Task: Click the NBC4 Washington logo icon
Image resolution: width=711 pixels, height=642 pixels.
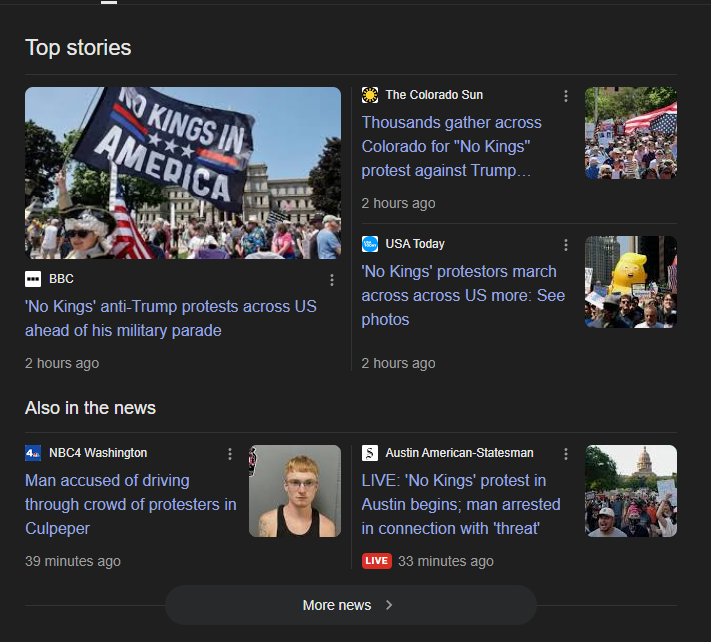Action: coord(33,453)
